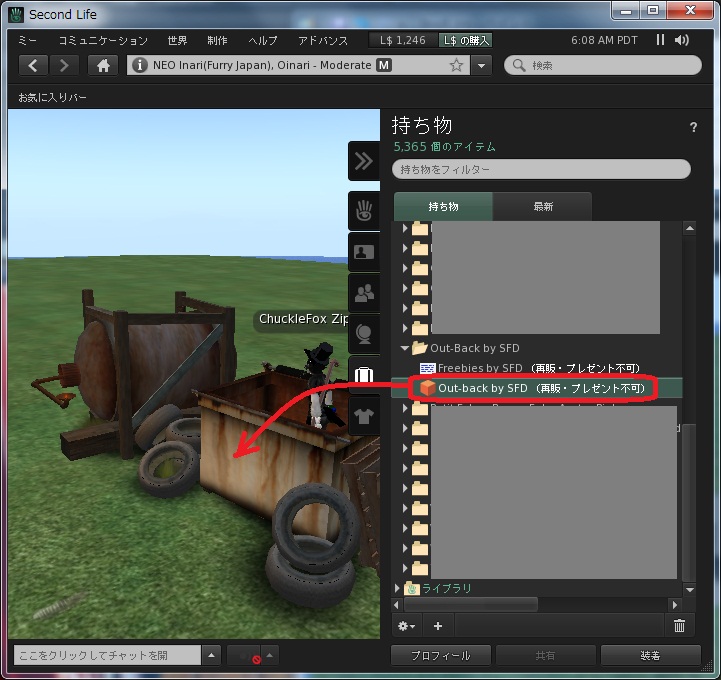Click the Home teleport button in navigation bar
Viewport: 721px width, 680px height.
pos(102,65)
